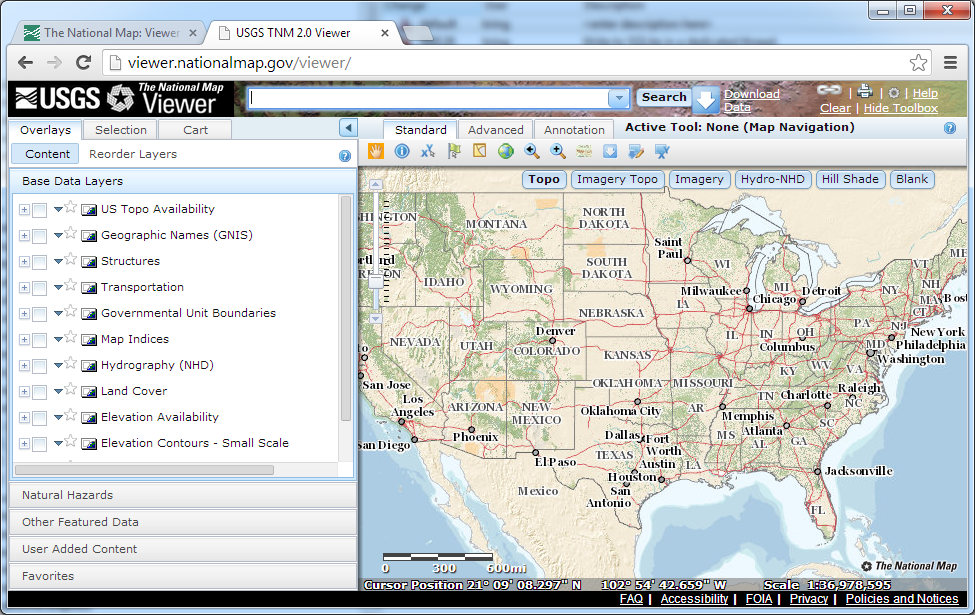Image resolution: width=975 pixels, height=615 pixels.
Task: Select the download-with-pencil draw tool
Action: [636, 151]
